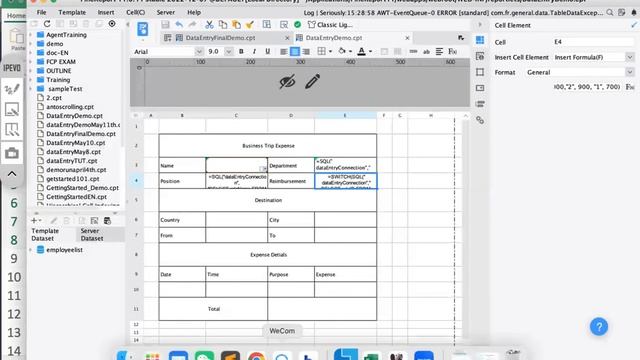Viewport: 640px width, 360px height.
Task: Expand the FCP EXAM folder
Action: click(x=31, y=62)
